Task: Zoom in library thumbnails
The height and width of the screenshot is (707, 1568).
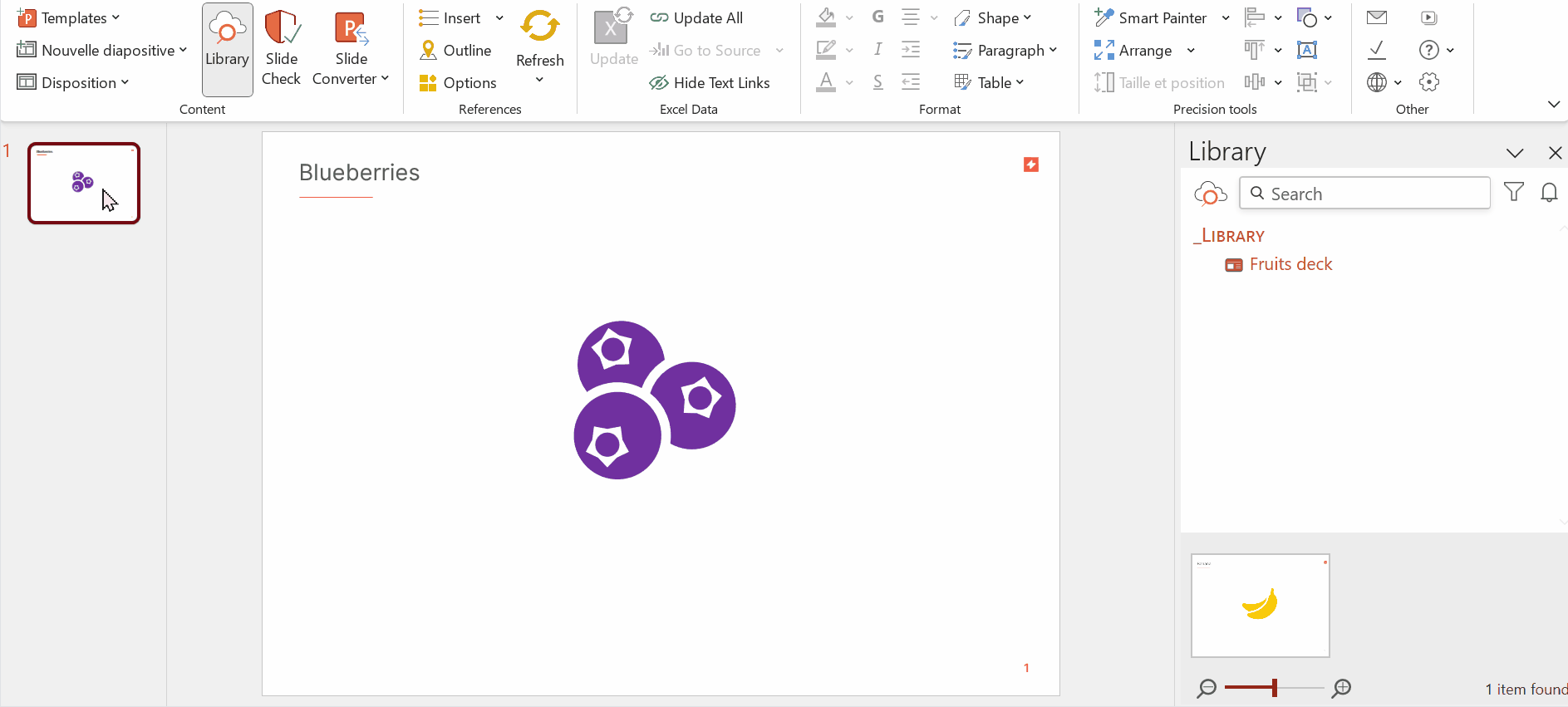Action: point(1341,688)
